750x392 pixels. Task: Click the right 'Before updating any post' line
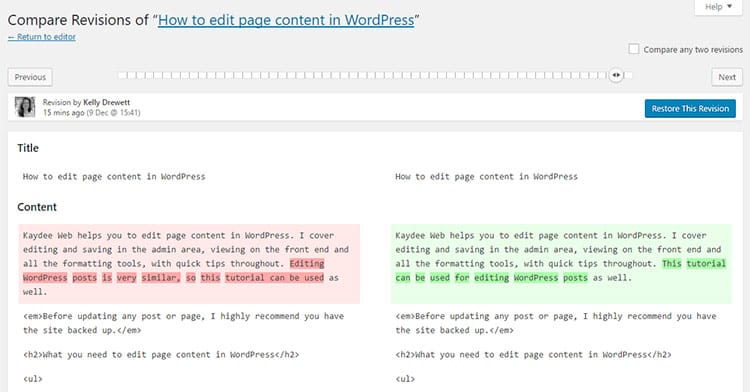tap(556, 323)
